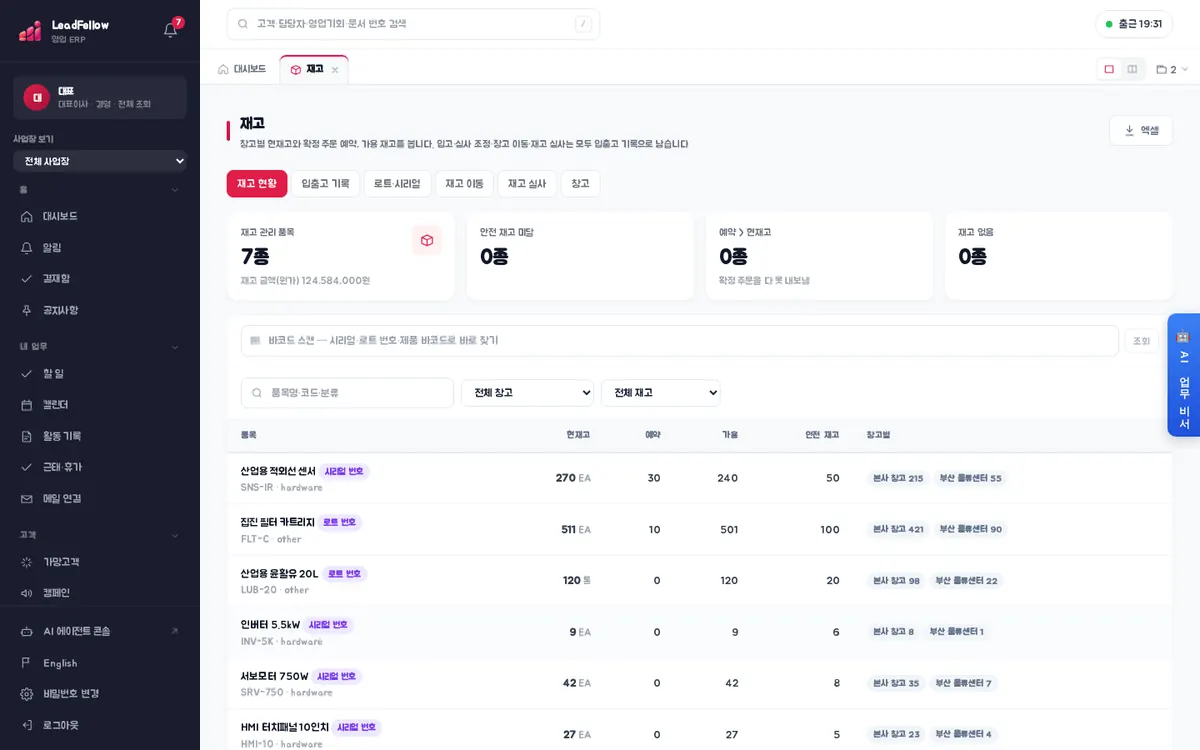Open the 전체 재고 stock filter
The height and width of the screenshot is (750, 1200).
661,393
